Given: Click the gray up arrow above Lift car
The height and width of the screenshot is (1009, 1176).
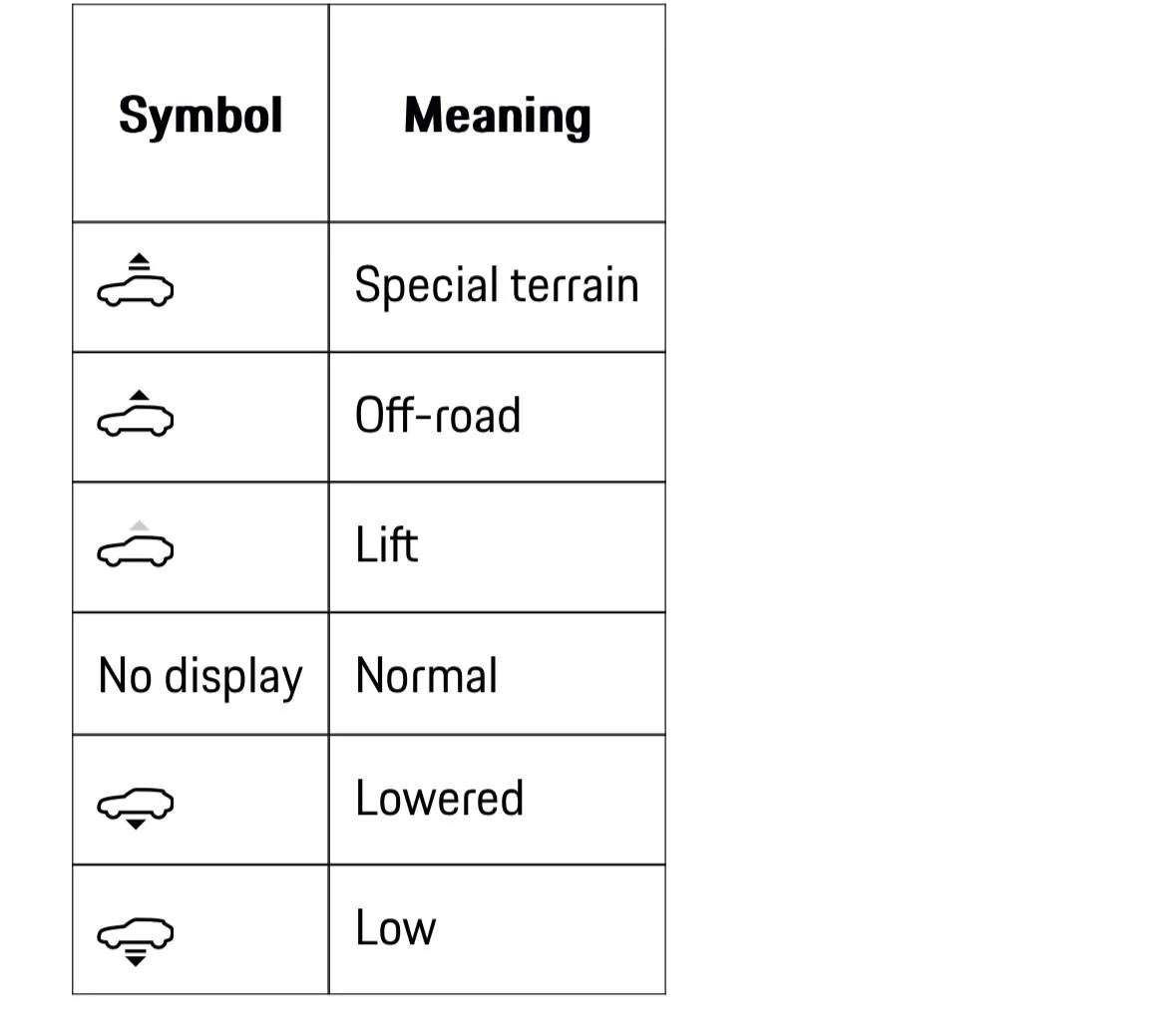Looking at the screenshot, I should pos(140,525).
